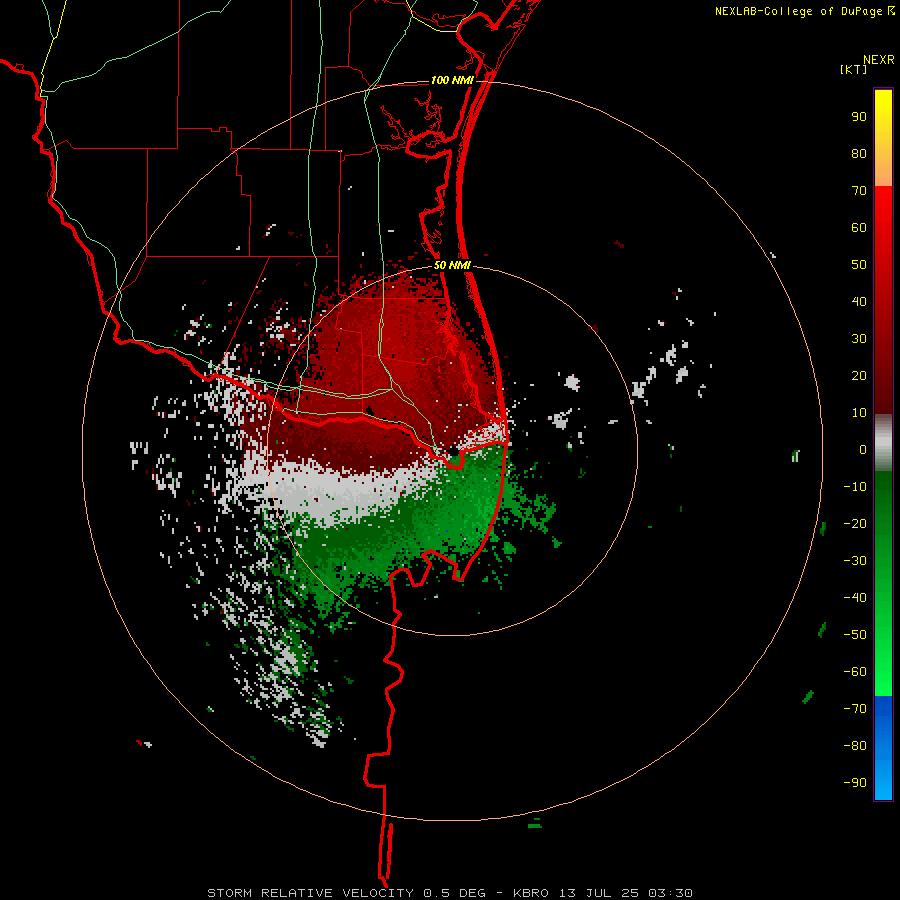Click the 0.5 DEG elevation text in caption
900x900 pixels.
(455, 893)
